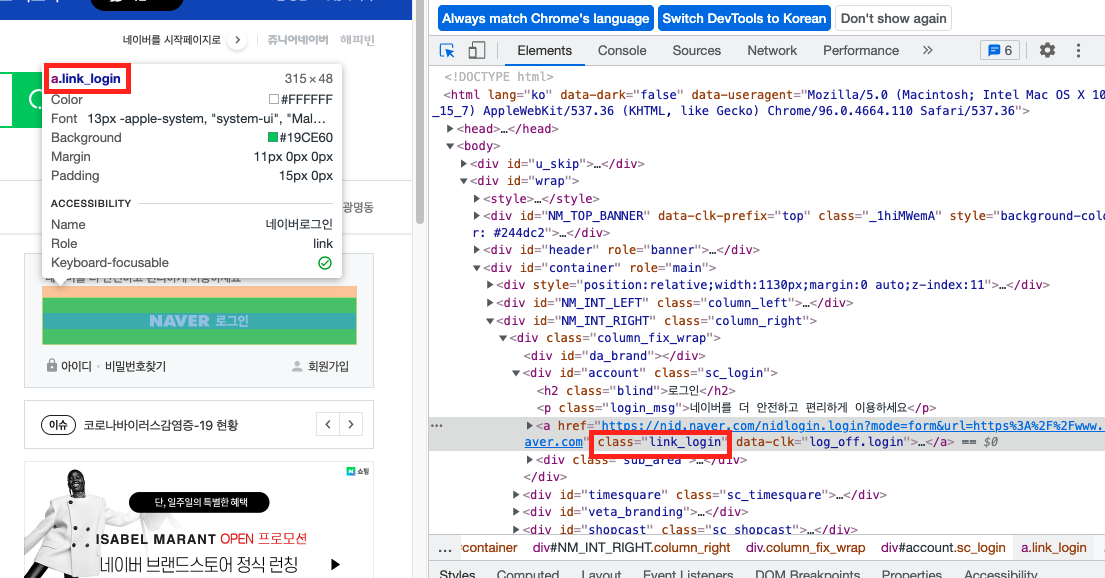Select the div id da_brand line
This screenshot has height=578, width=1105.
click(x=614, y=355)
